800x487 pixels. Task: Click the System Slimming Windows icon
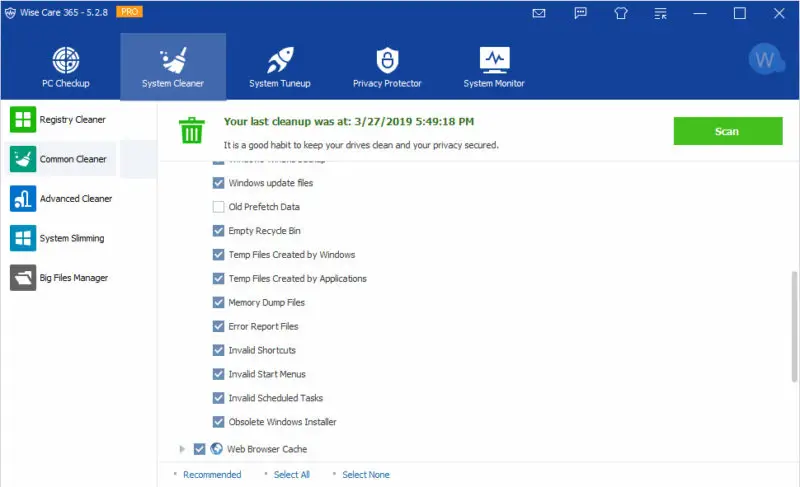(x=23, y=238)
